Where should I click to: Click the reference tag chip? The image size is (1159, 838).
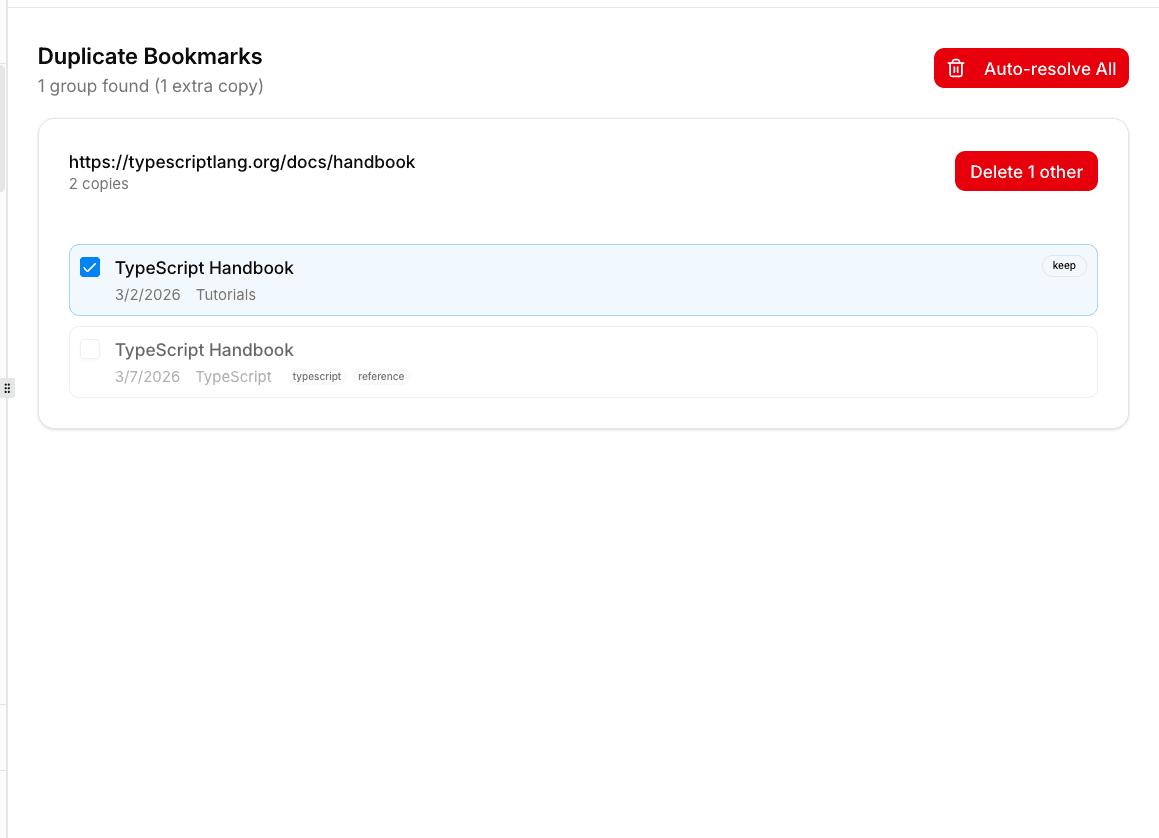381,376
